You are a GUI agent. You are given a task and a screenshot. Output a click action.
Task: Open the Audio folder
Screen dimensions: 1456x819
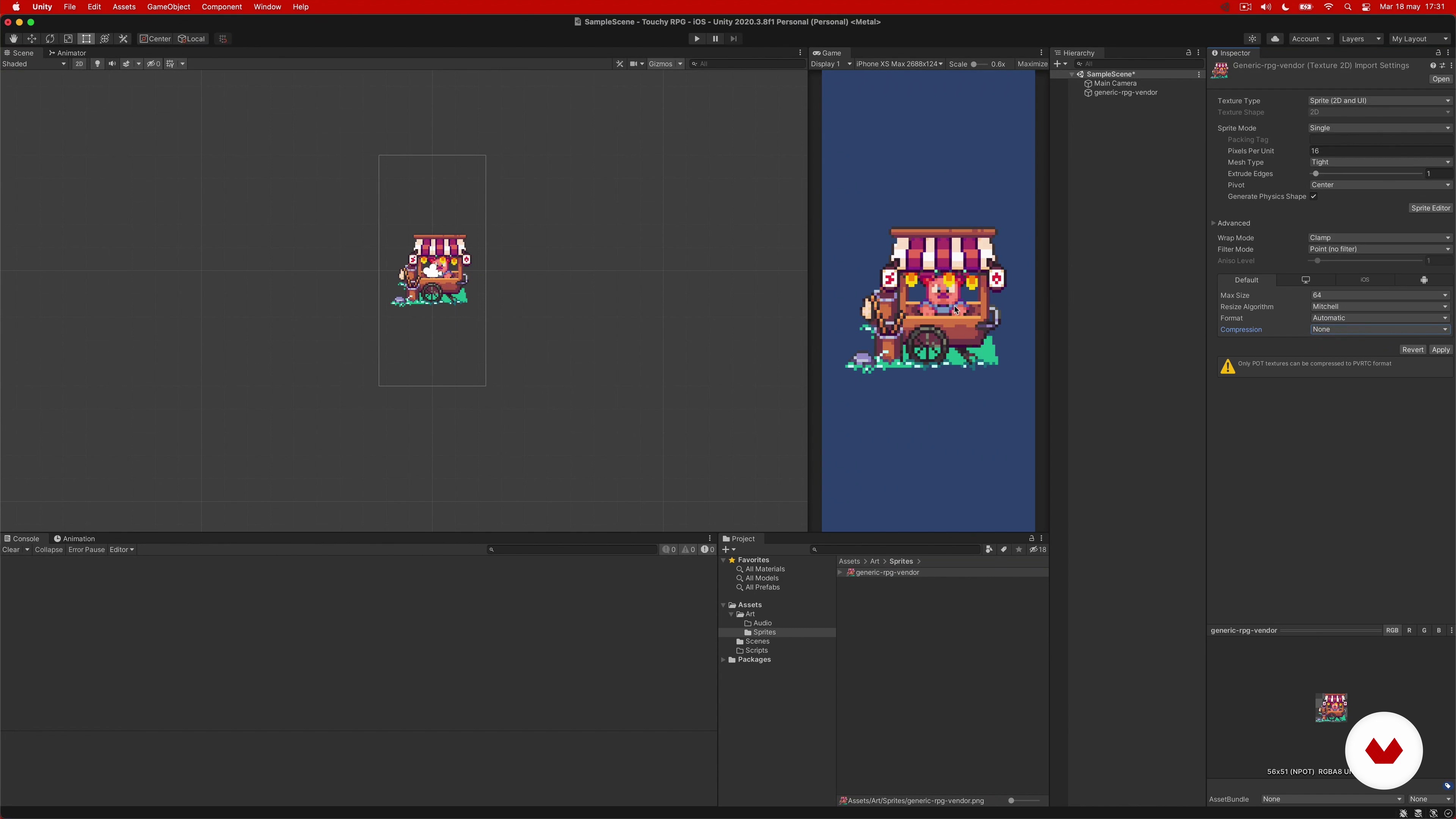tap(762, 623)
